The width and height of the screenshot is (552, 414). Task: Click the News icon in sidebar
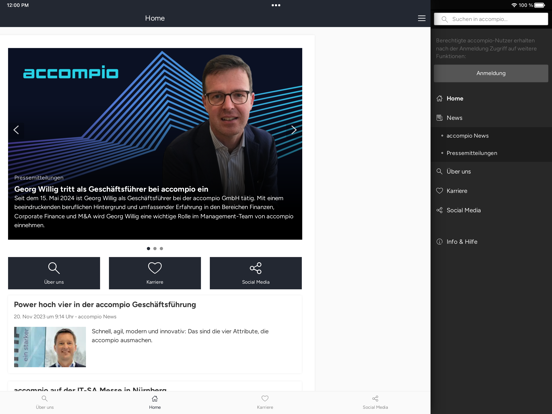pos(439,118)
